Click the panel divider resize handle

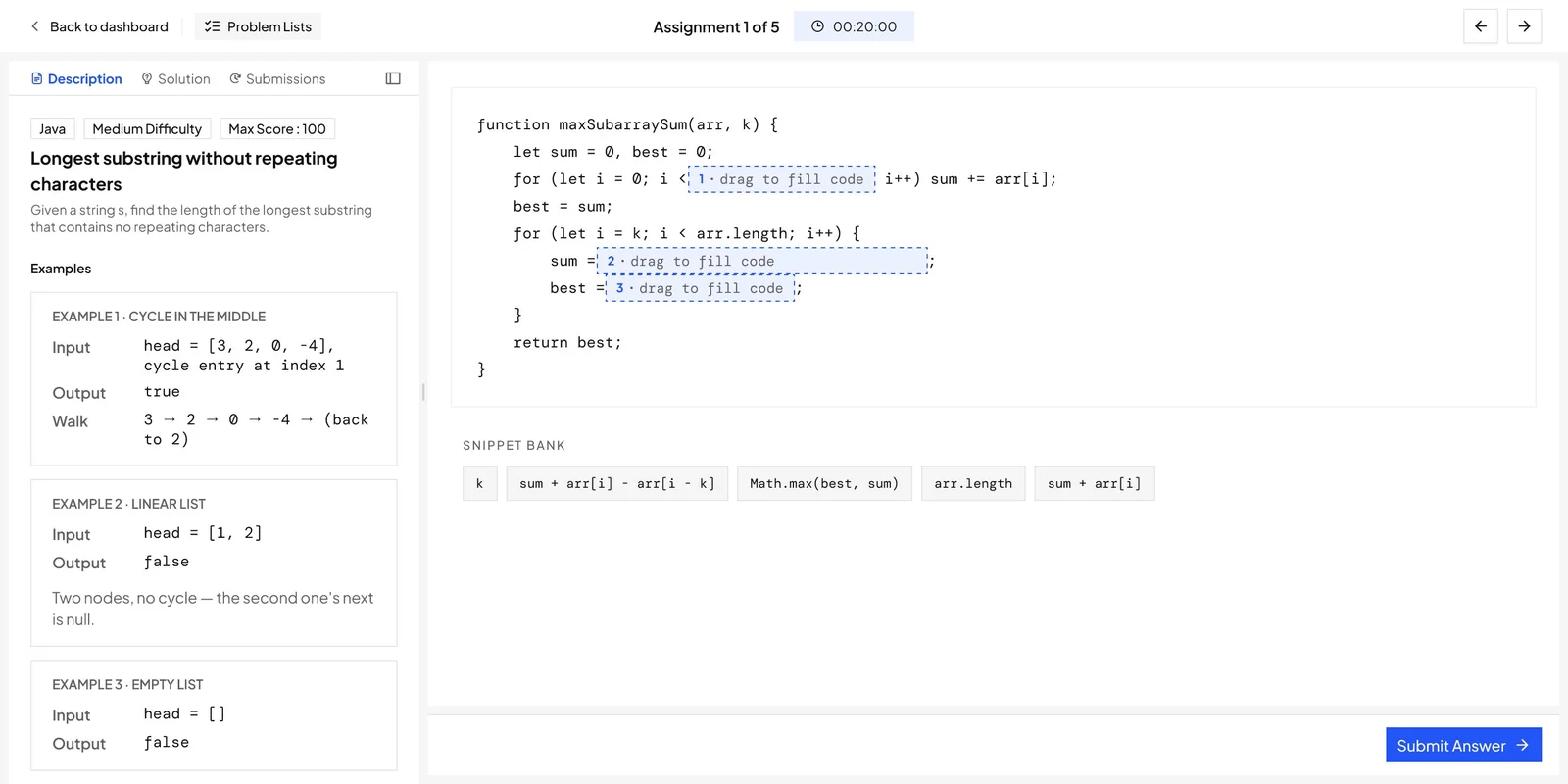tap(423, 392)
